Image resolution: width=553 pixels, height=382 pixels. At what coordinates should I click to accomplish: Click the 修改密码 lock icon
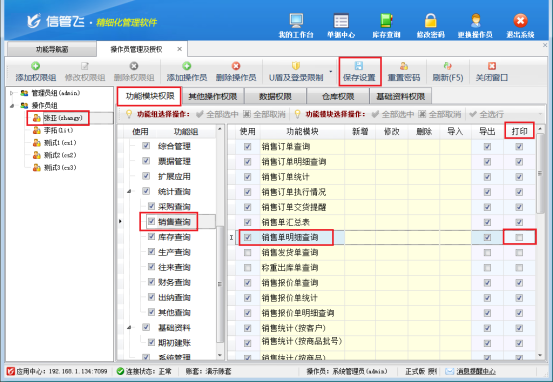pyautogui.click(x=430, y=21)
